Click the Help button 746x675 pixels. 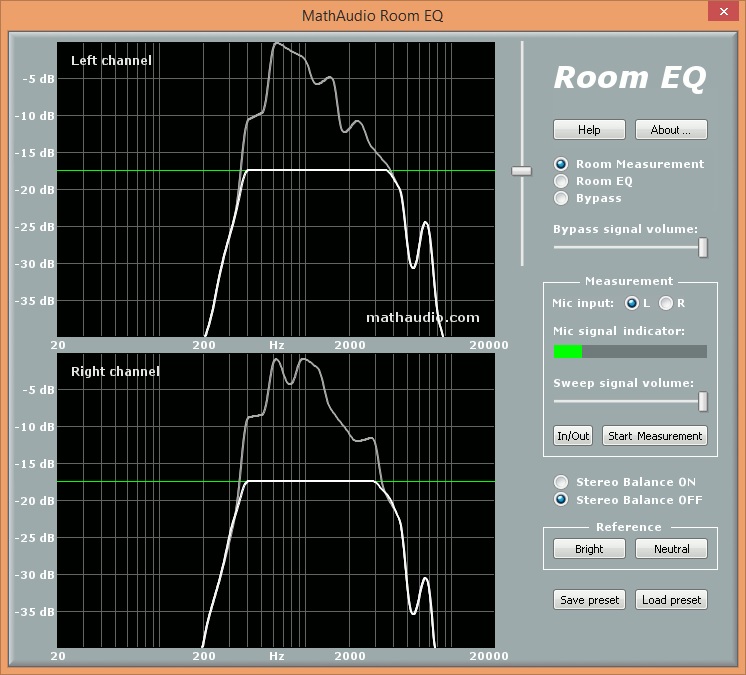[x=589, y=130]
